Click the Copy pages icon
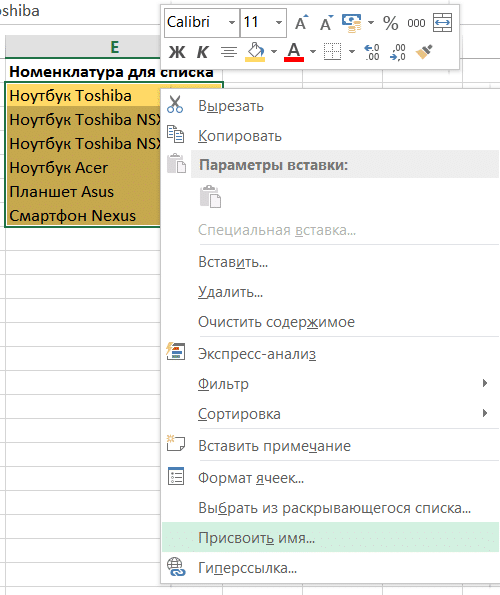Screen dimensions: 500x595 point(176,134)
